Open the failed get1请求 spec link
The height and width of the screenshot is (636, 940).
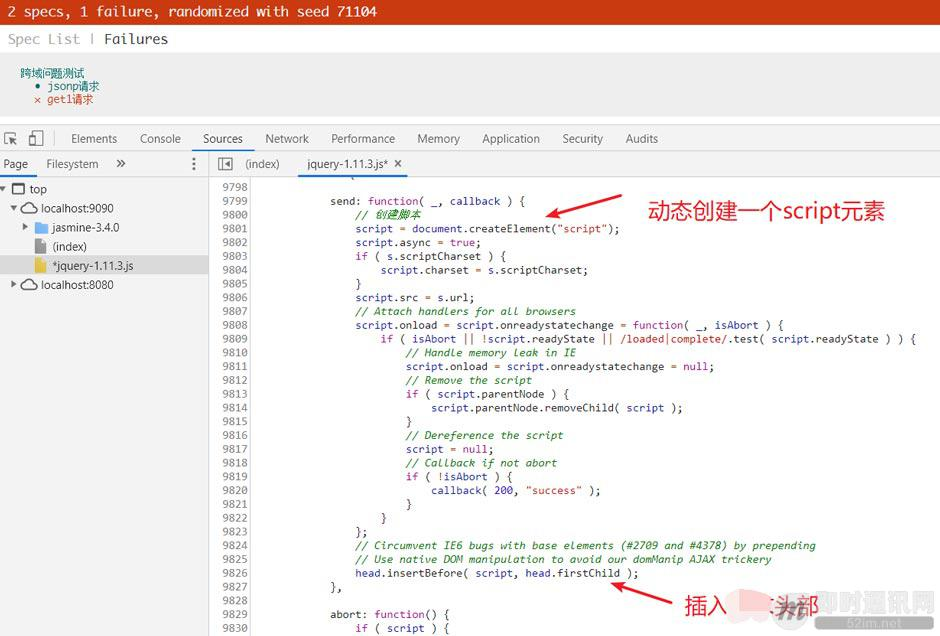point(70,100)
